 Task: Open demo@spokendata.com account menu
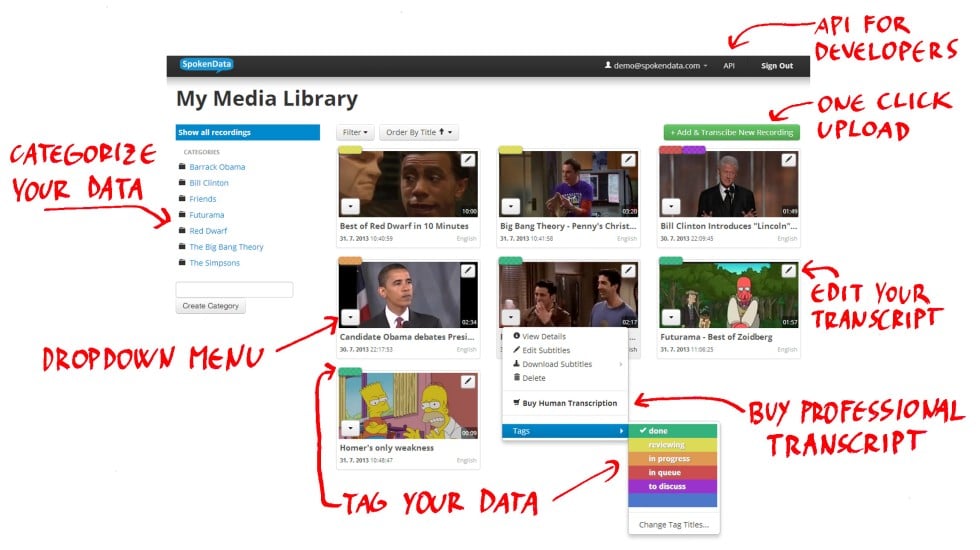(656, 66)
